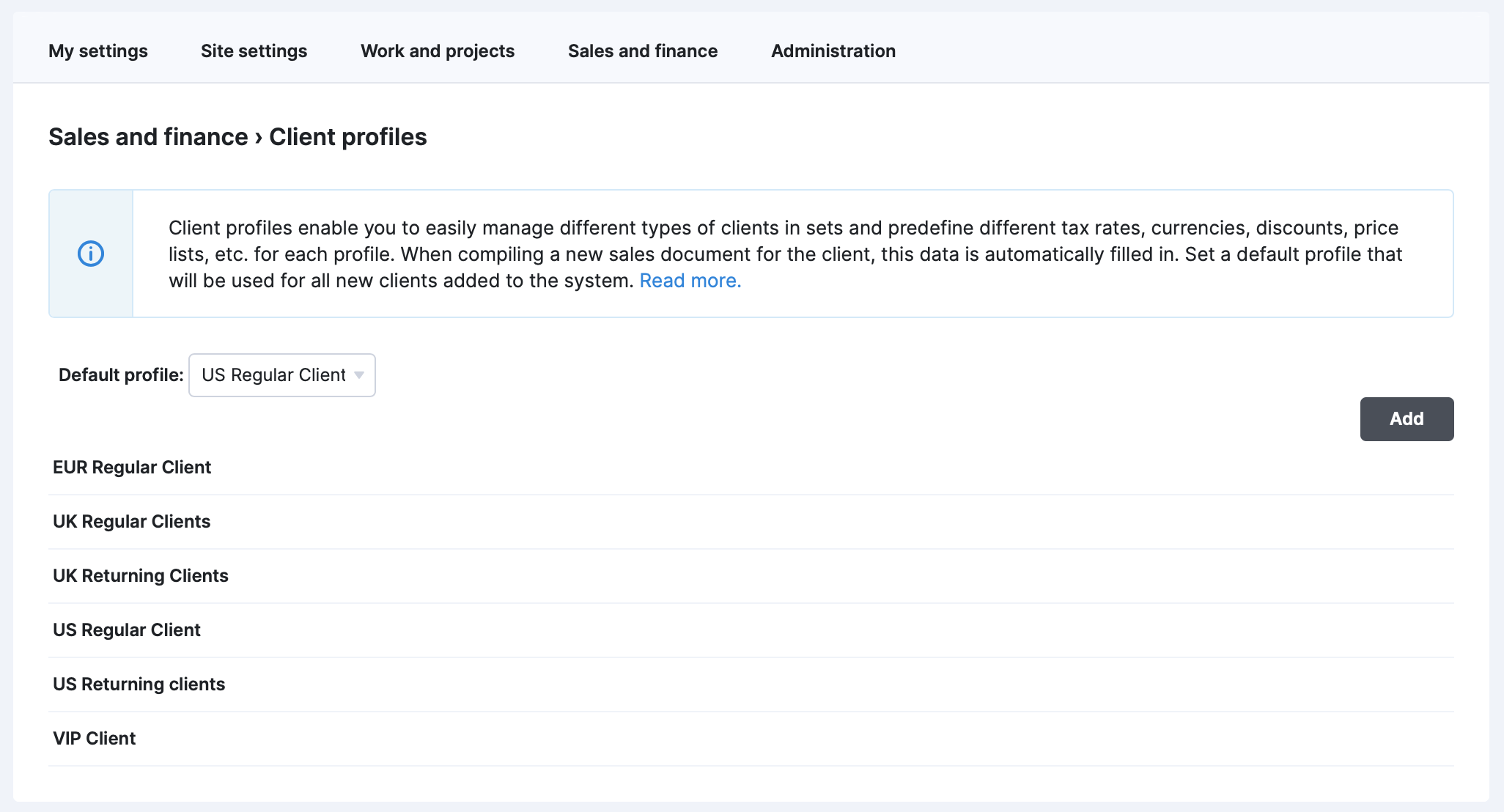Click the Add button
Image resolution: width=1504 pixels, height=812 pixels.
pos(1407,419)
